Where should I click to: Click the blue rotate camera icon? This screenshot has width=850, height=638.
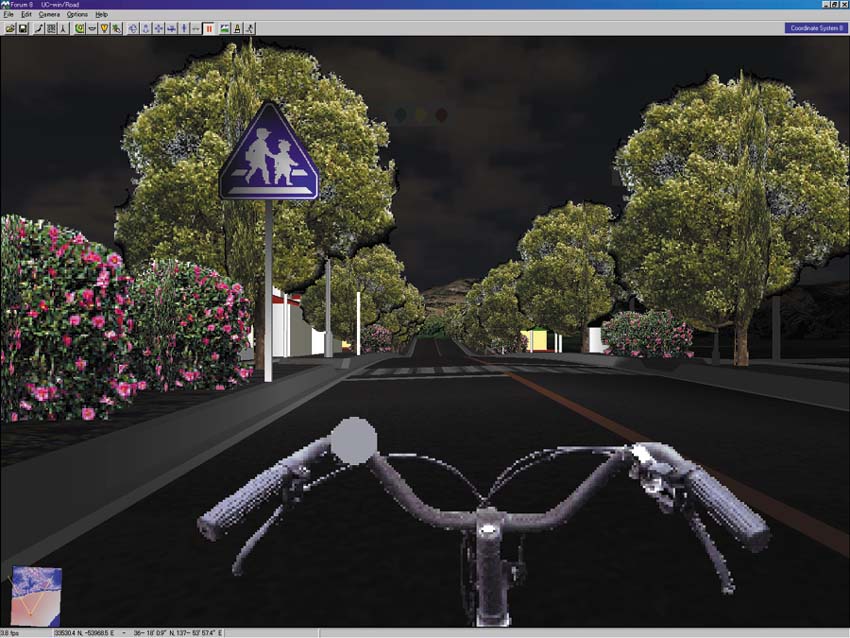[x=133, y=29]
